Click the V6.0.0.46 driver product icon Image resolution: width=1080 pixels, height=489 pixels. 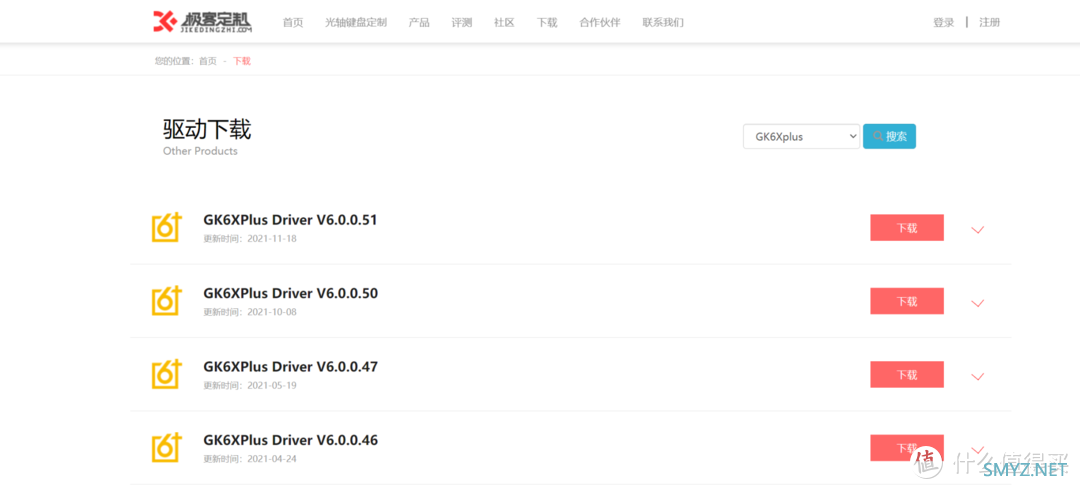(x=166, y=448)
